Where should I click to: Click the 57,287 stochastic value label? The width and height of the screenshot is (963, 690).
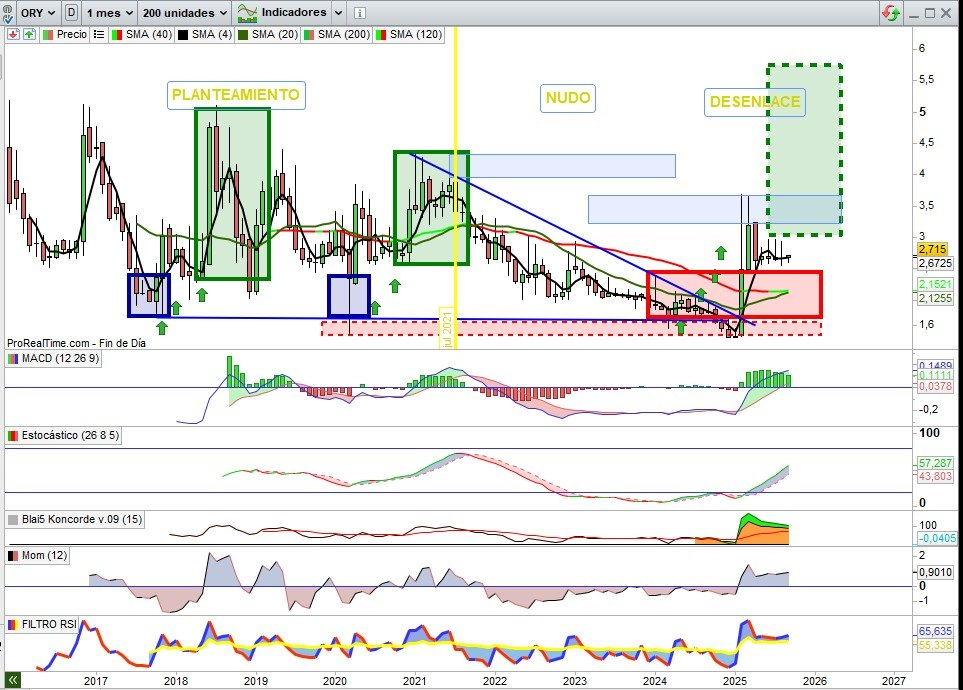pyautogui.click(x=935, y=463)
